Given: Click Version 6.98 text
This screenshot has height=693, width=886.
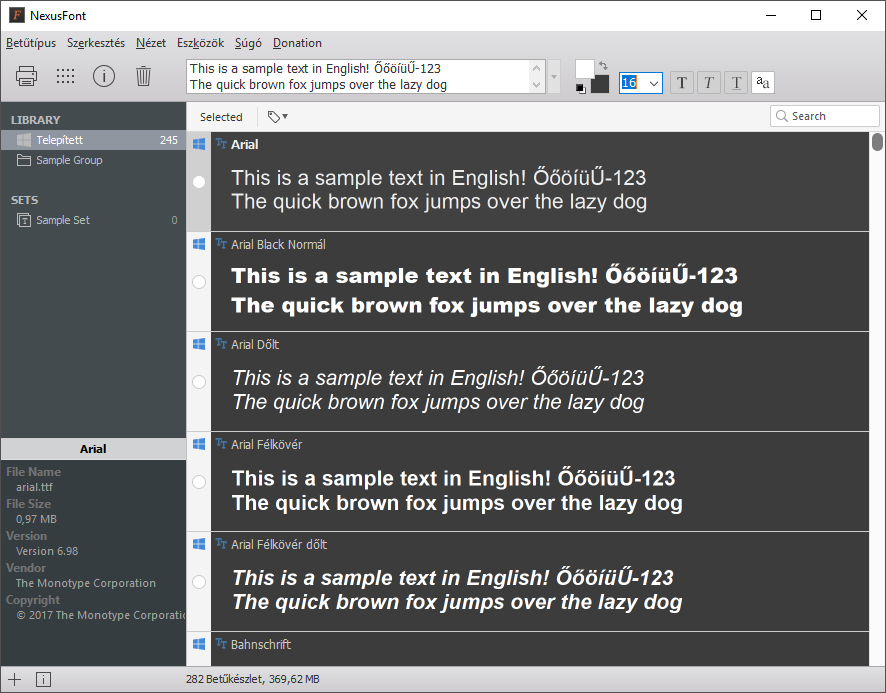Looking at the screenshot, I should click(x=47, y=551).
